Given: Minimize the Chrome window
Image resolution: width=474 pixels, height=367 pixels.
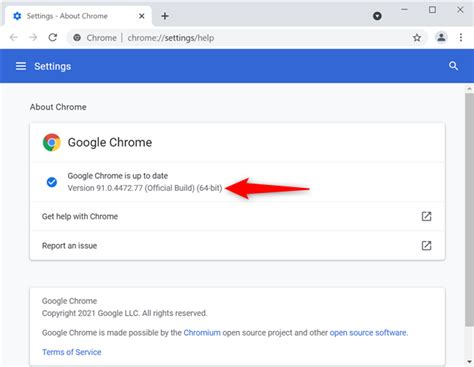Looking at the screenshot, I should click(404, 10).
